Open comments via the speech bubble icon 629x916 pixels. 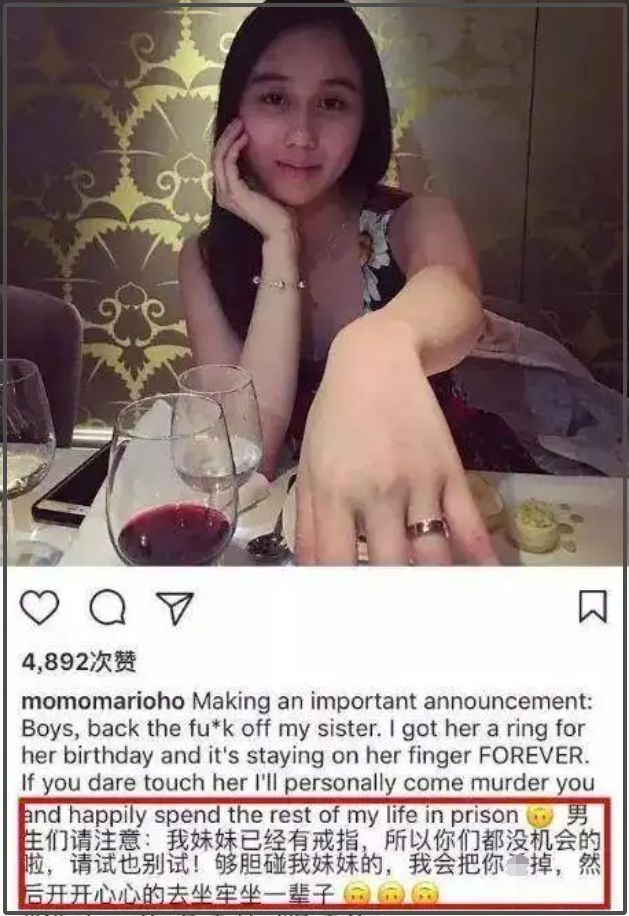click(x=107, y=608)
